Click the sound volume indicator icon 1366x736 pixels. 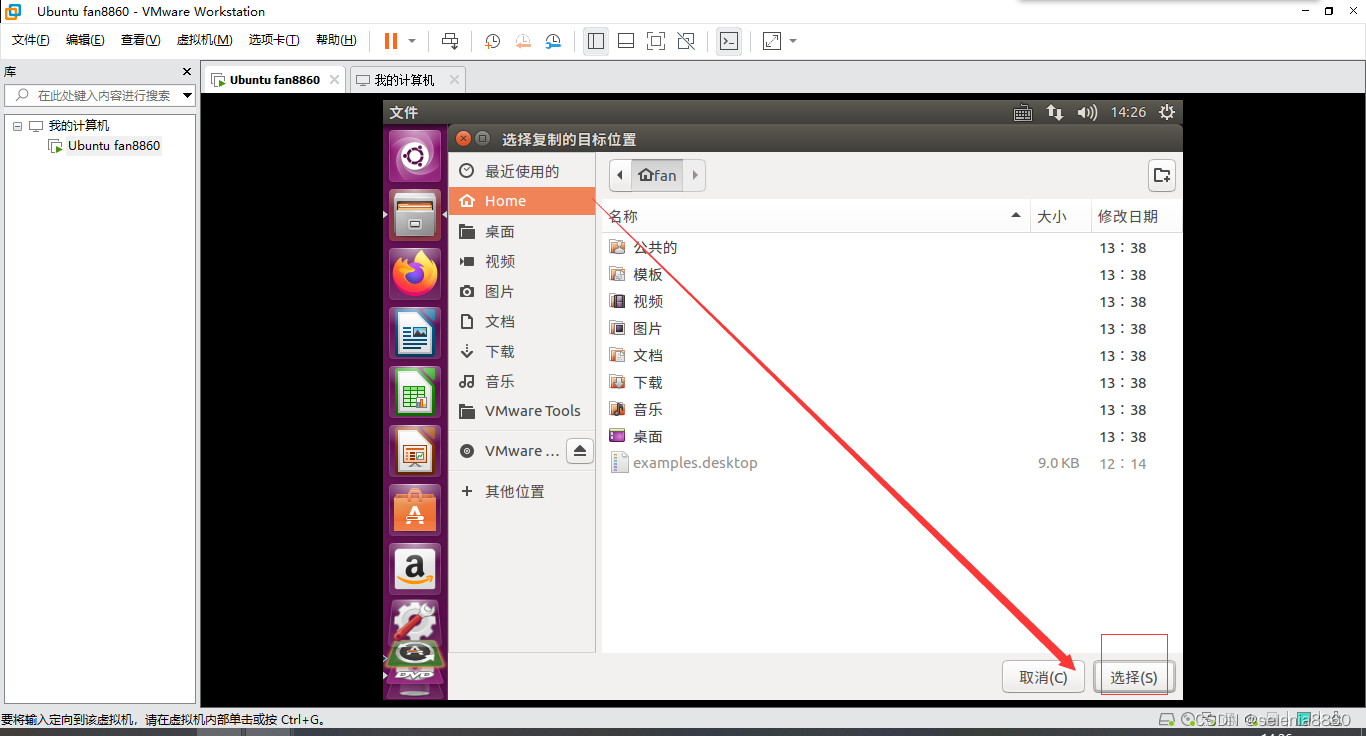click(x=1087, y=113)
